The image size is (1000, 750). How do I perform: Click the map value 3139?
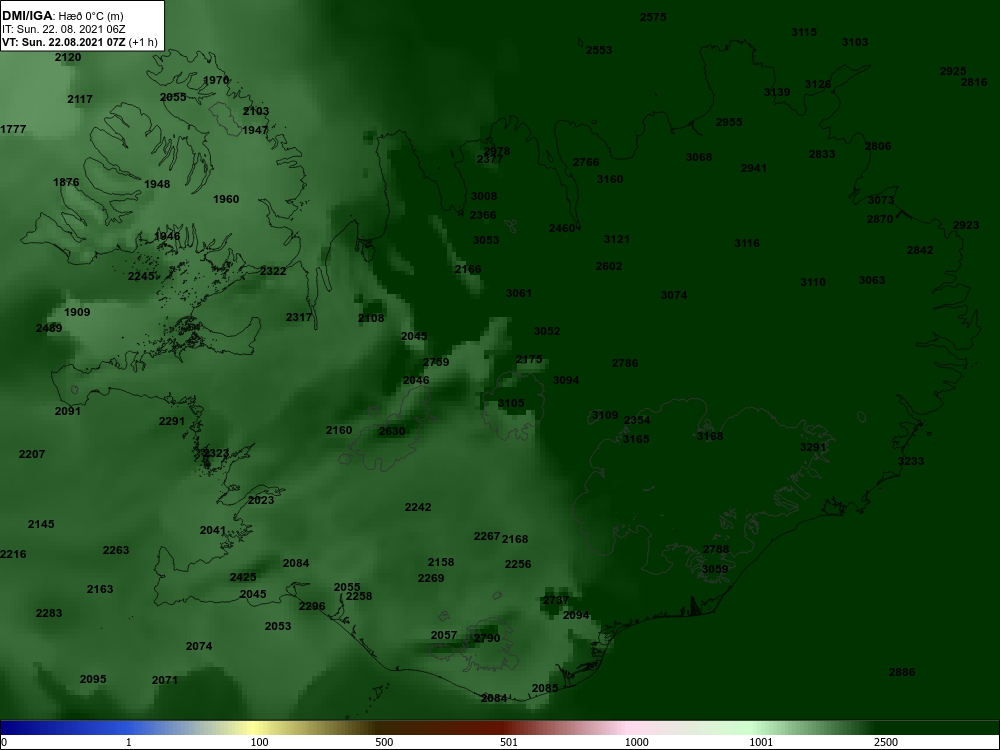(777, 92)
